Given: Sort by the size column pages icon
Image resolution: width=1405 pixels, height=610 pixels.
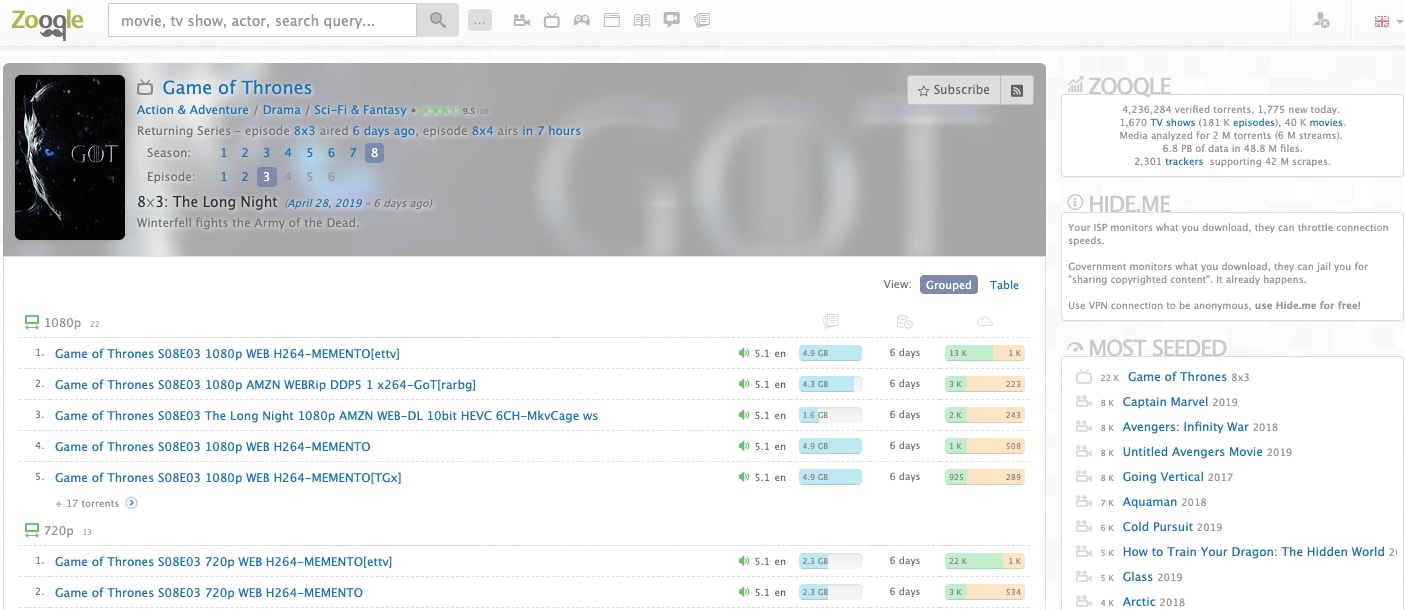Looking at the screenshot, I should click(x=830, y=321).
